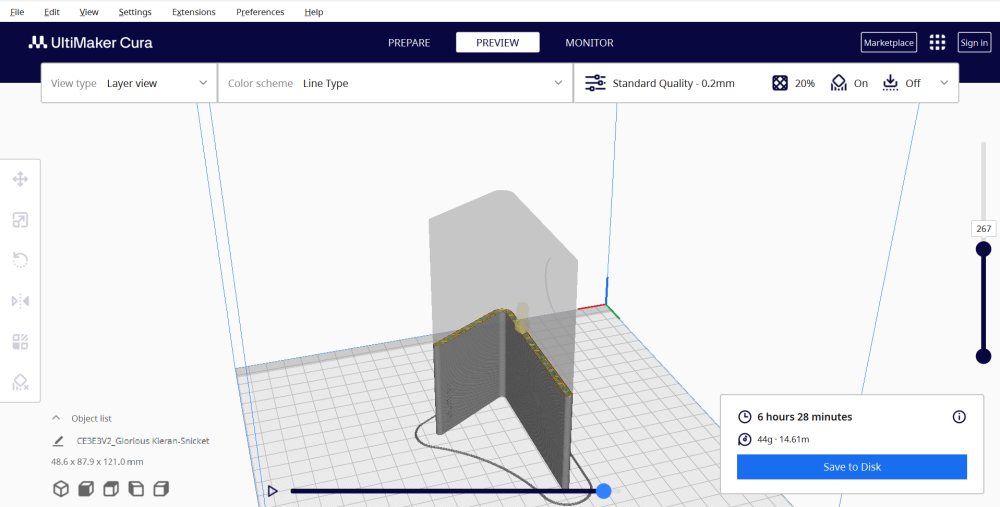
Task: Click the pencil icon beside model name
Action: coord(58,441)
